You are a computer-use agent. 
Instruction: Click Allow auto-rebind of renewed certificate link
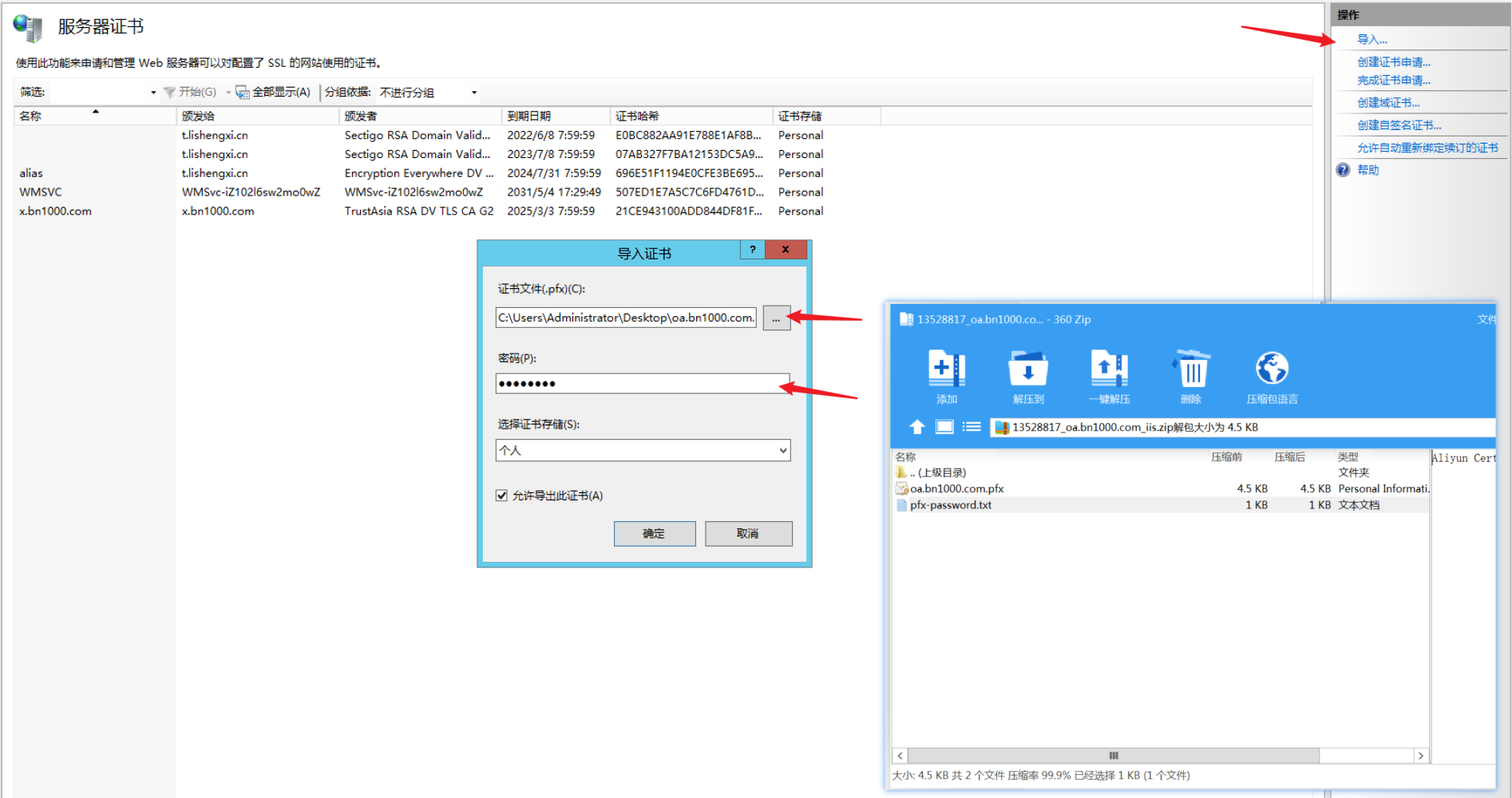[1427, 148]
